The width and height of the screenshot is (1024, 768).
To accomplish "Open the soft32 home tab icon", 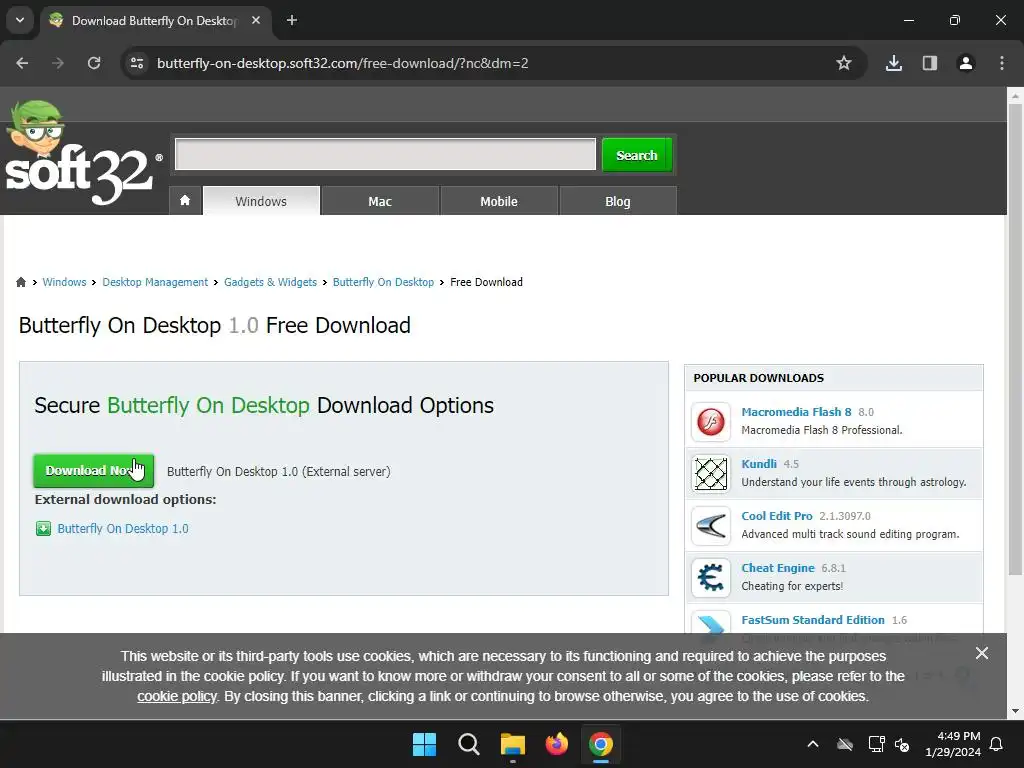I will click(185, 200).
